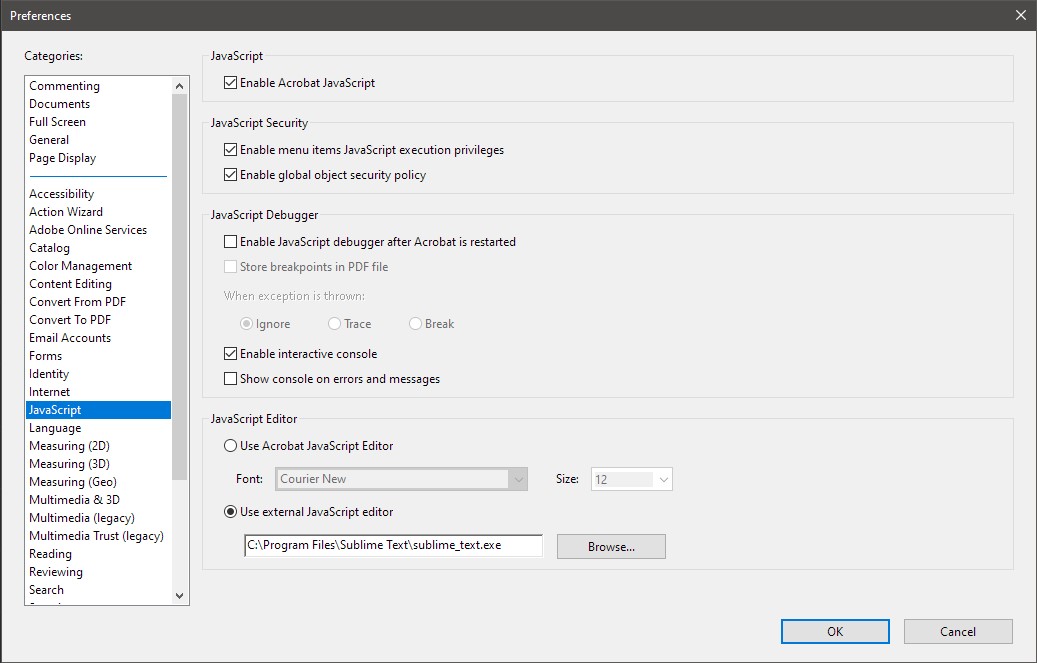The width and height of the screenshot is (1037, 663).
Task: Open the Forms category
Action: (45, 355)
